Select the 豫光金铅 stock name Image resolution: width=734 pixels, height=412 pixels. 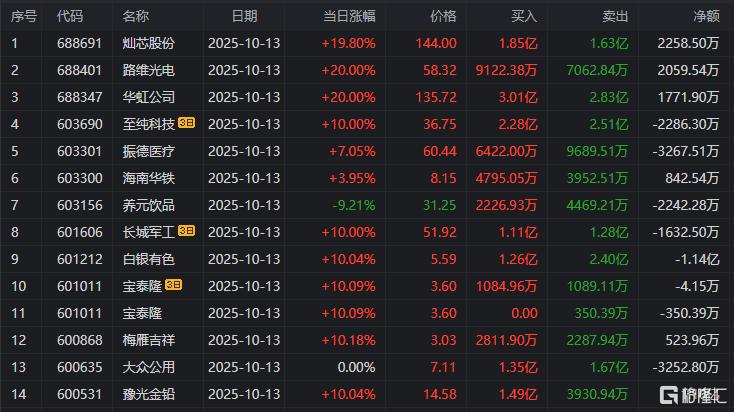coord(148,394)
